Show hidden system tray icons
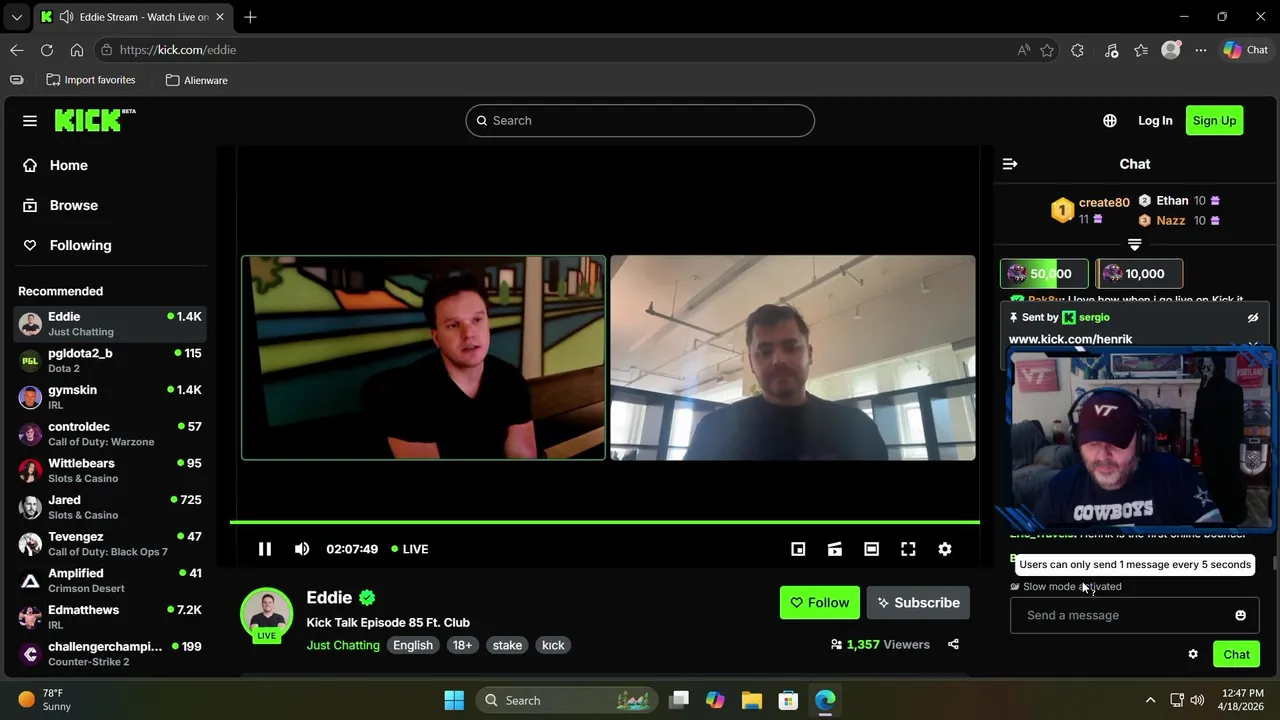This screenshot has width=1280, height=720. (1150, 700)
